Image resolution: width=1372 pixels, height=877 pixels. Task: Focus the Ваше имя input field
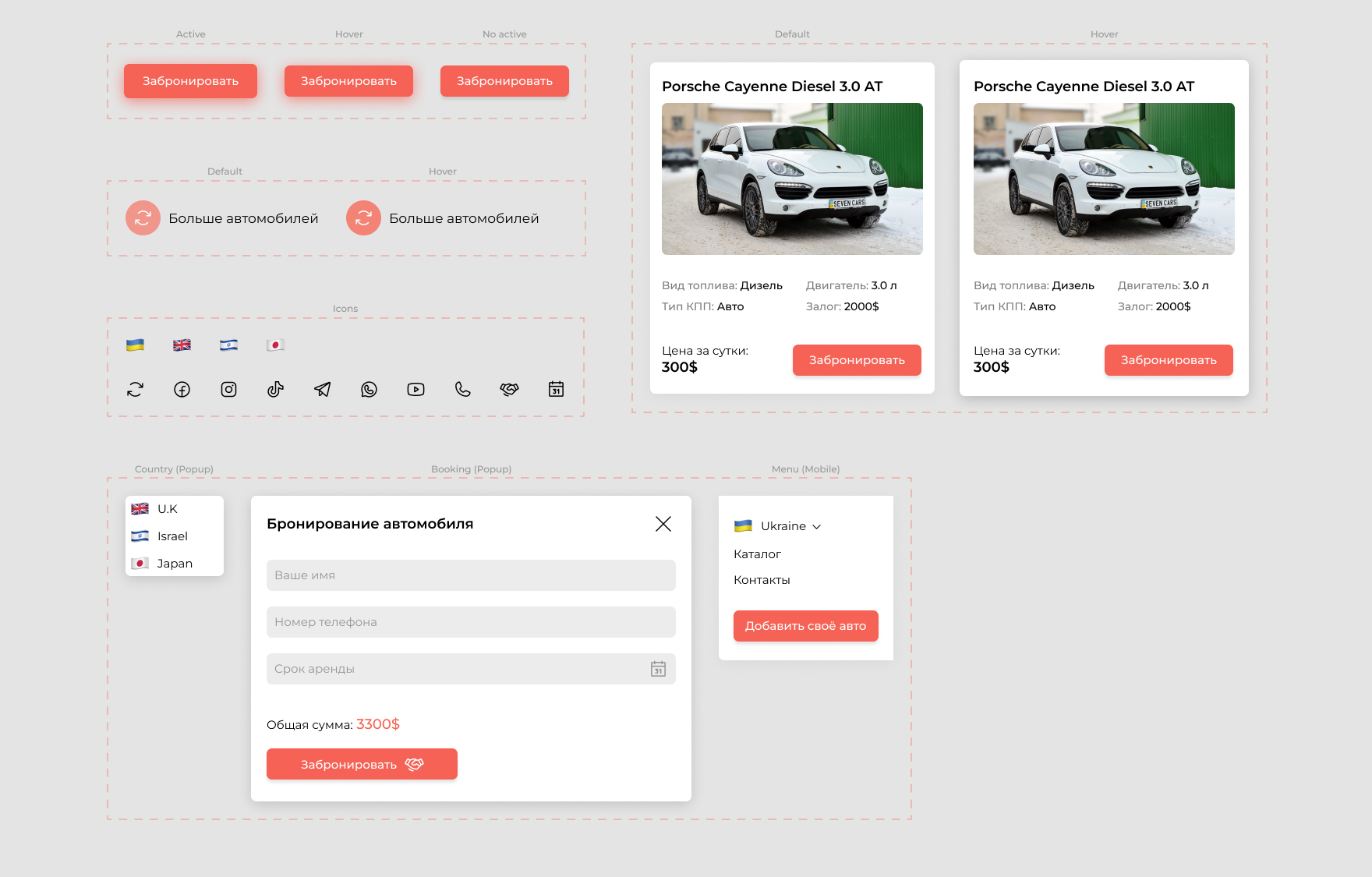coord(471,575)
